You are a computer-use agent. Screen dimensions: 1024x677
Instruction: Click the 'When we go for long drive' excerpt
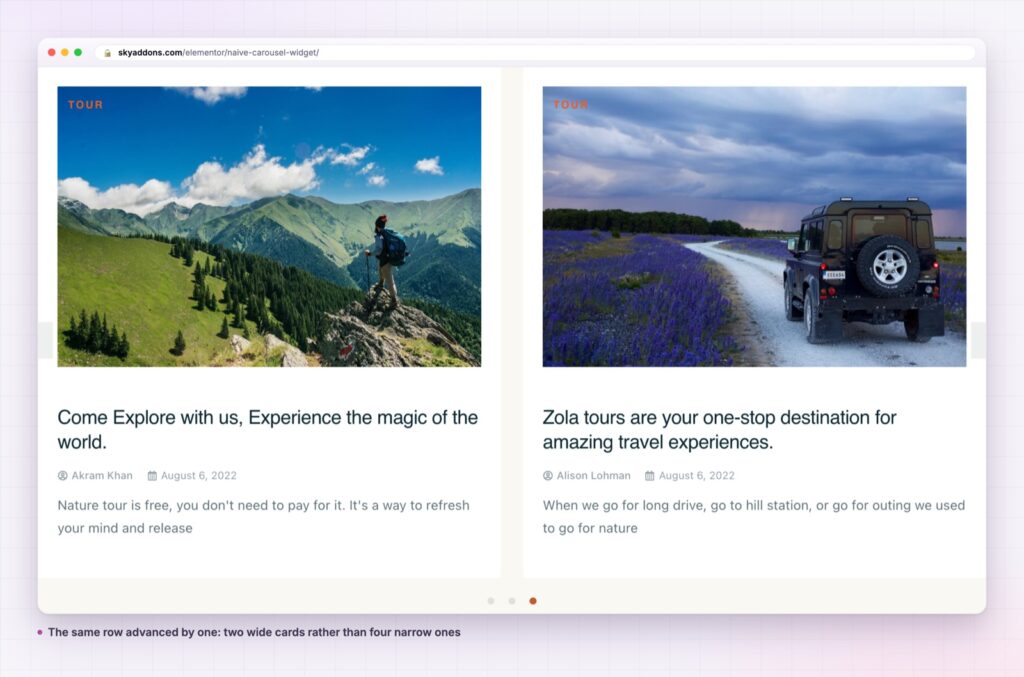click(754, 516)
